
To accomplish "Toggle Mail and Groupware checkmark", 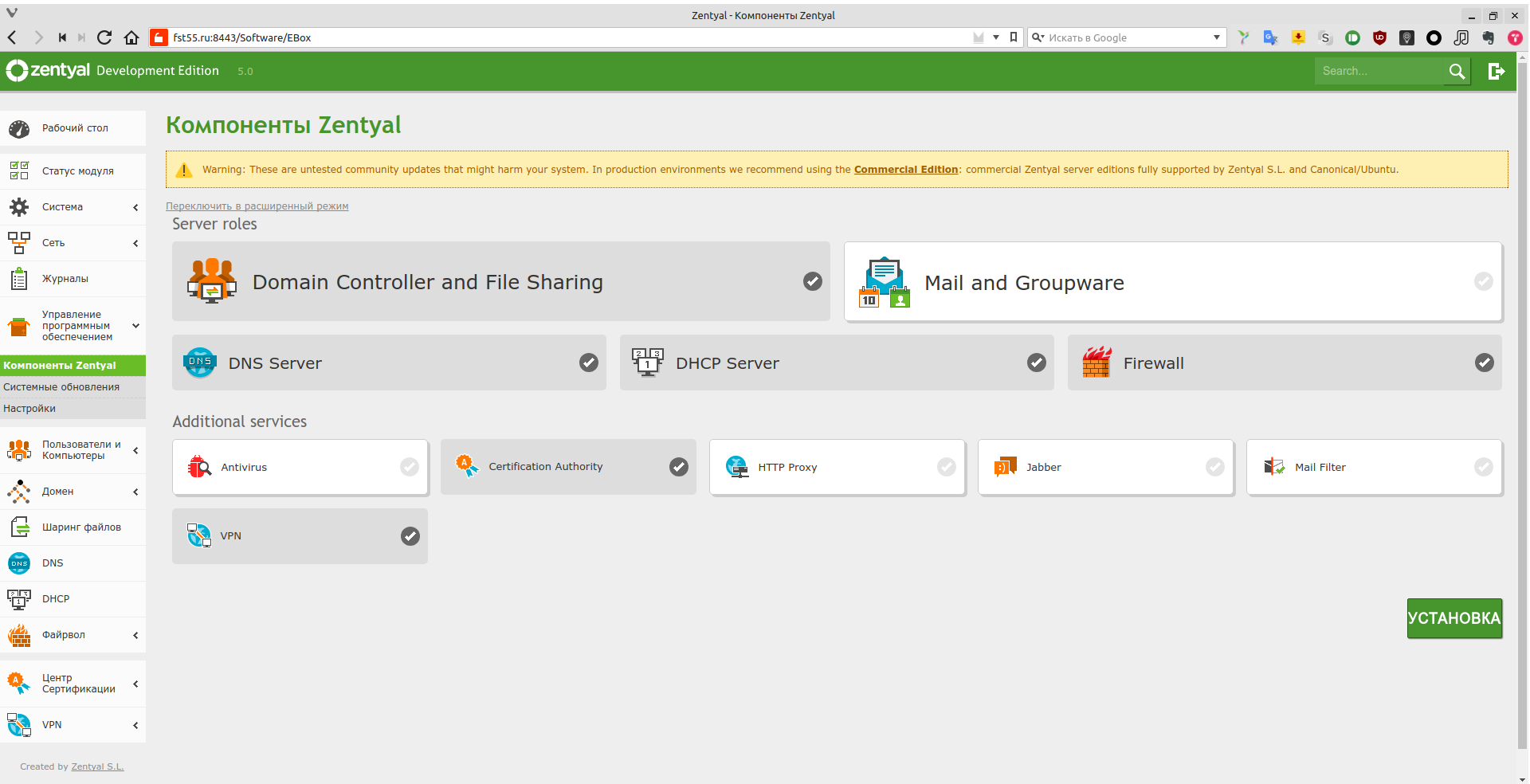I will [x=1484, y=281].
